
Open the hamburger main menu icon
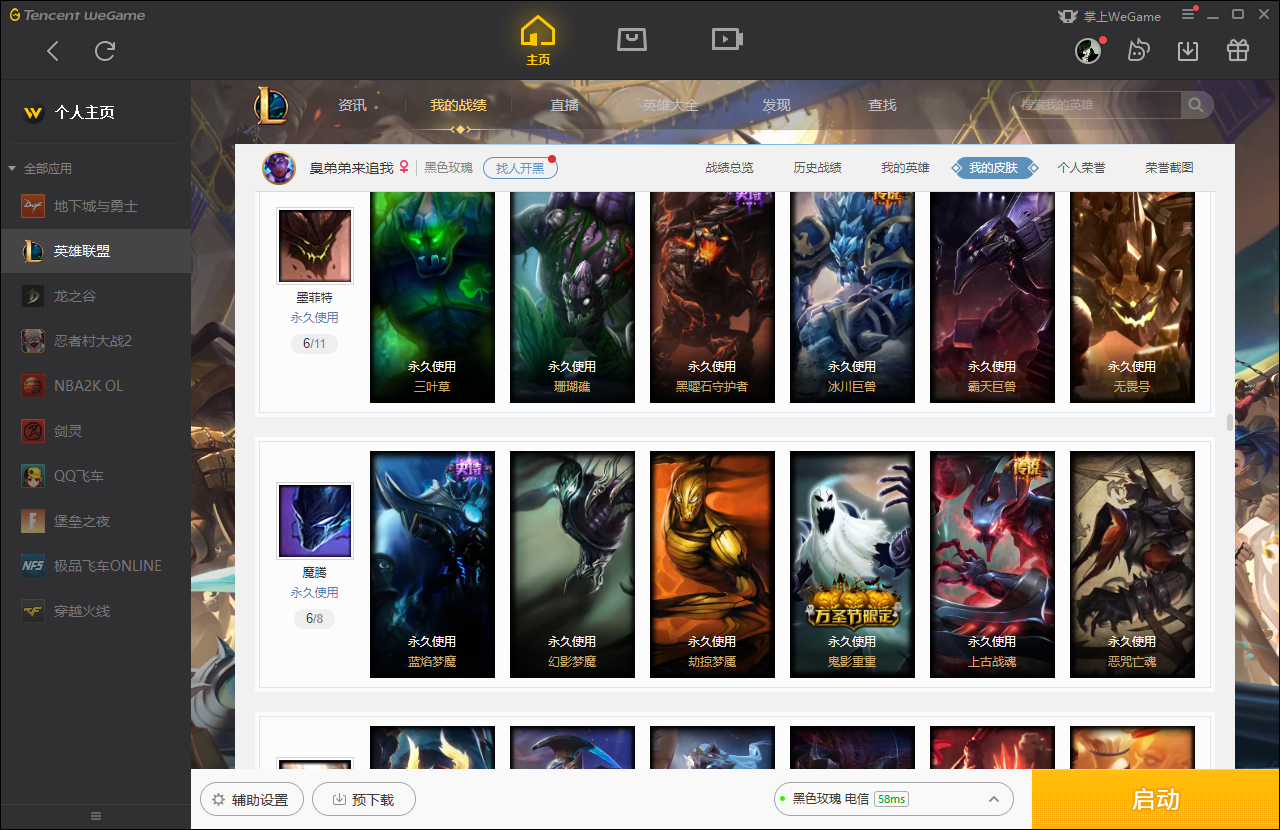1189,14
